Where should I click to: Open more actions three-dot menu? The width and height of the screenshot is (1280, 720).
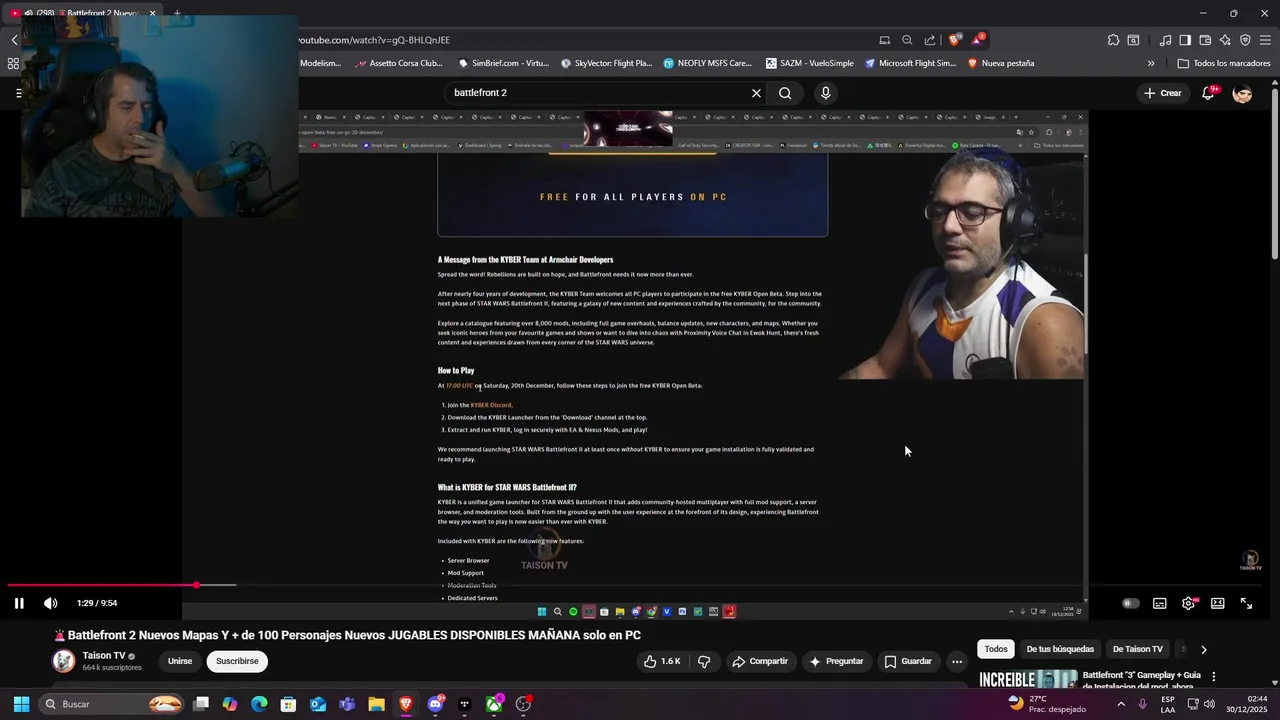pyautogui.click(x=957, y=661)
